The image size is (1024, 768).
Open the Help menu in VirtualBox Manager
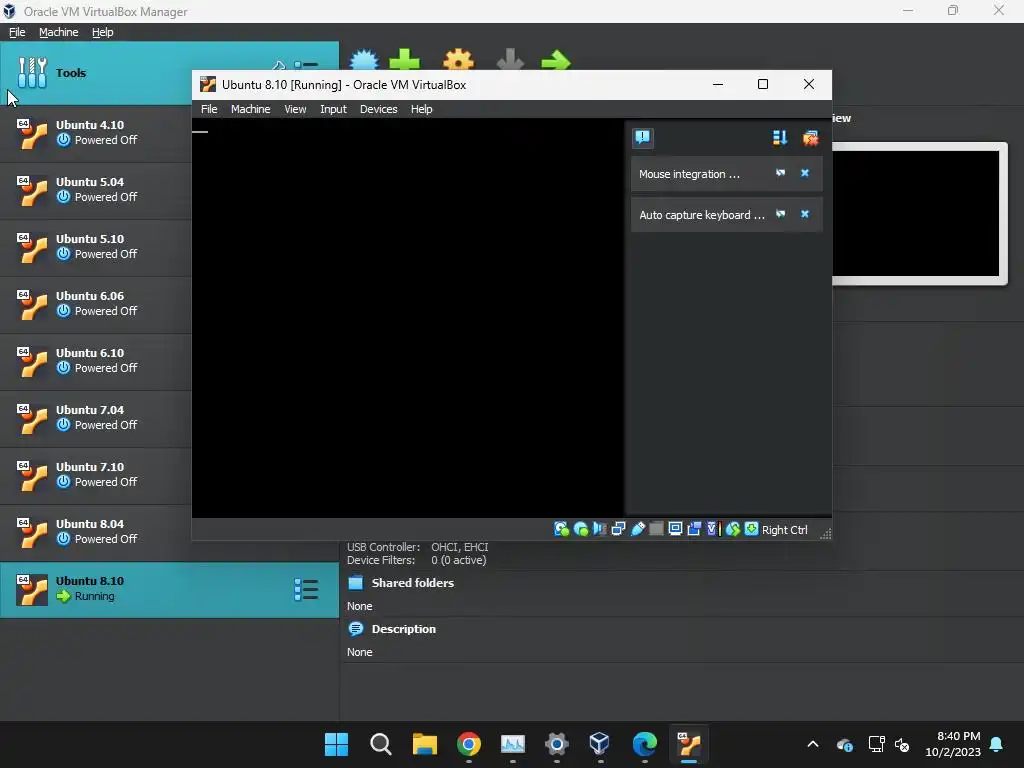tap(103, 32)
